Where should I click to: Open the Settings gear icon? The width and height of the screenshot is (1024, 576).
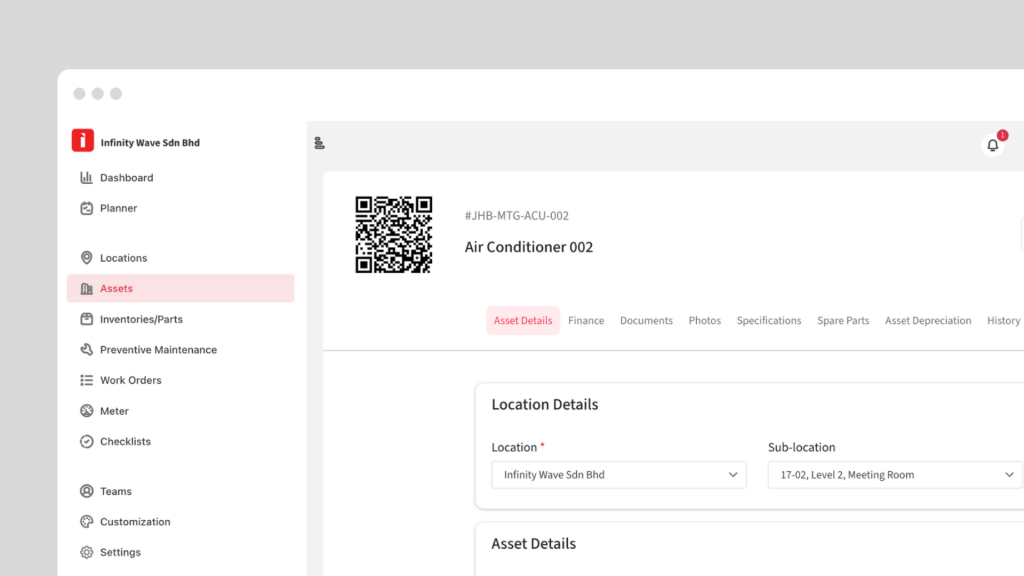(86, 552)
